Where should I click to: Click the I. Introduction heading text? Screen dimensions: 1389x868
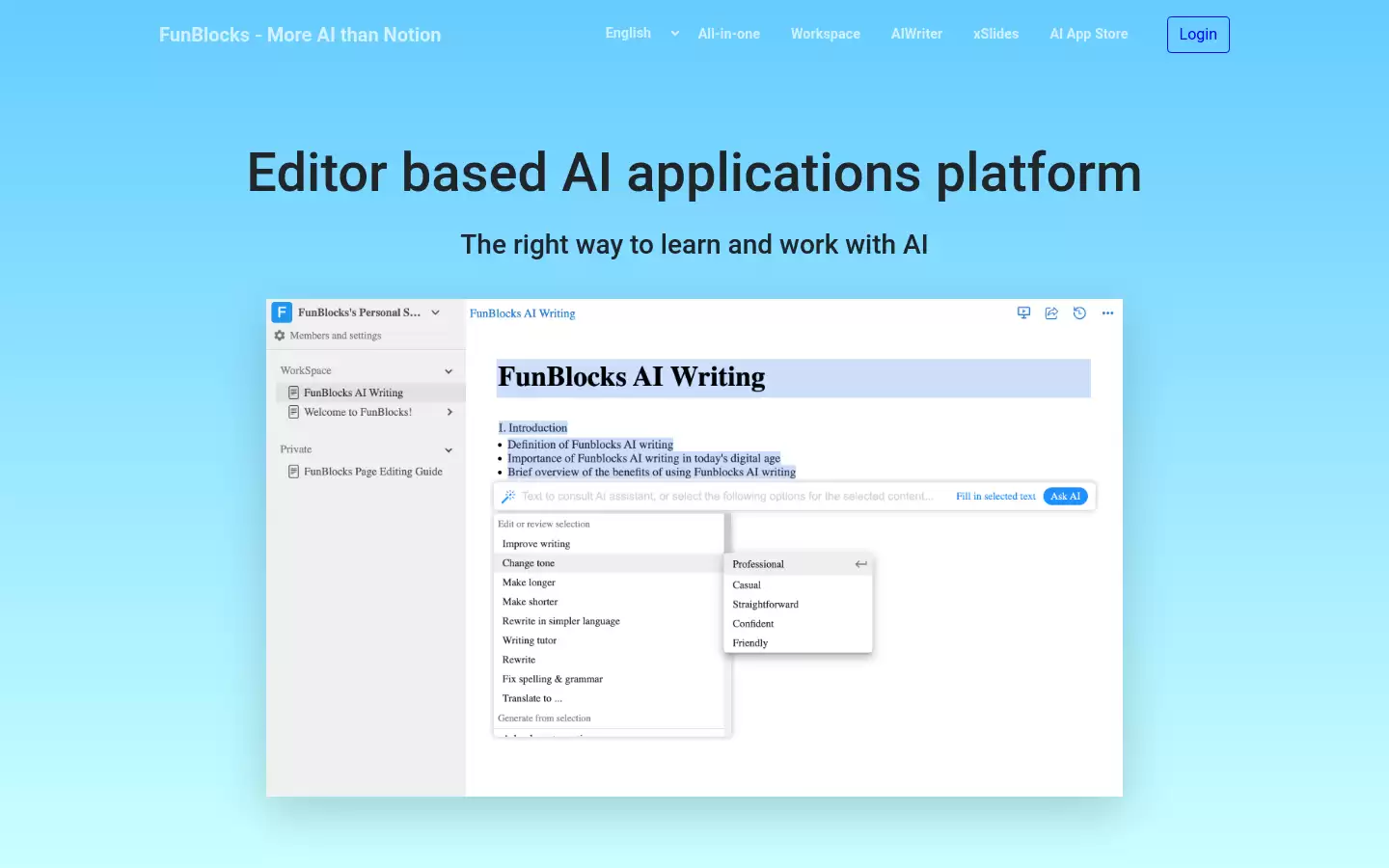[x=532, y=428]
